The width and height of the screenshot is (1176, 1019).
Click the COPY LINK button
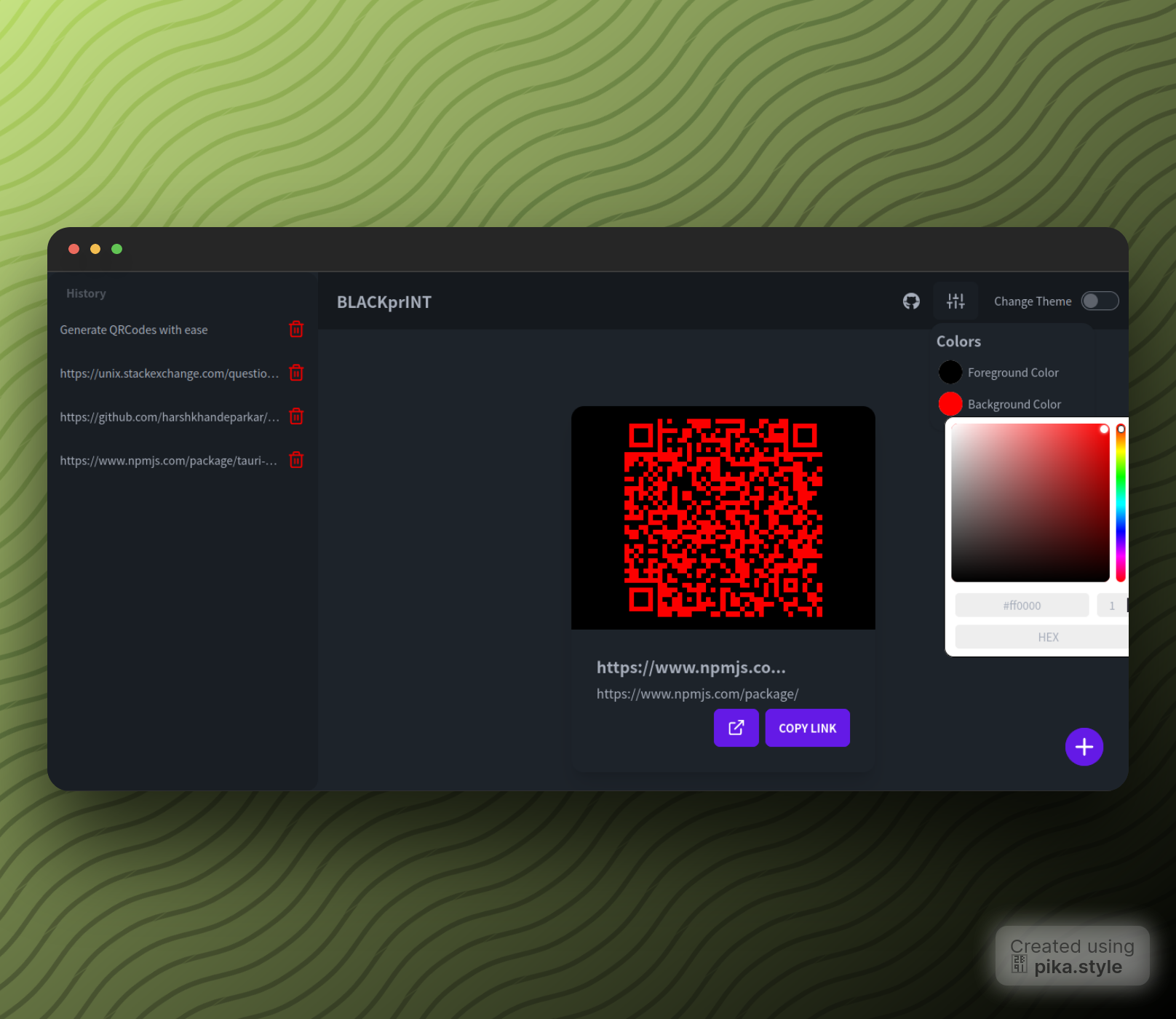(808, 728)
